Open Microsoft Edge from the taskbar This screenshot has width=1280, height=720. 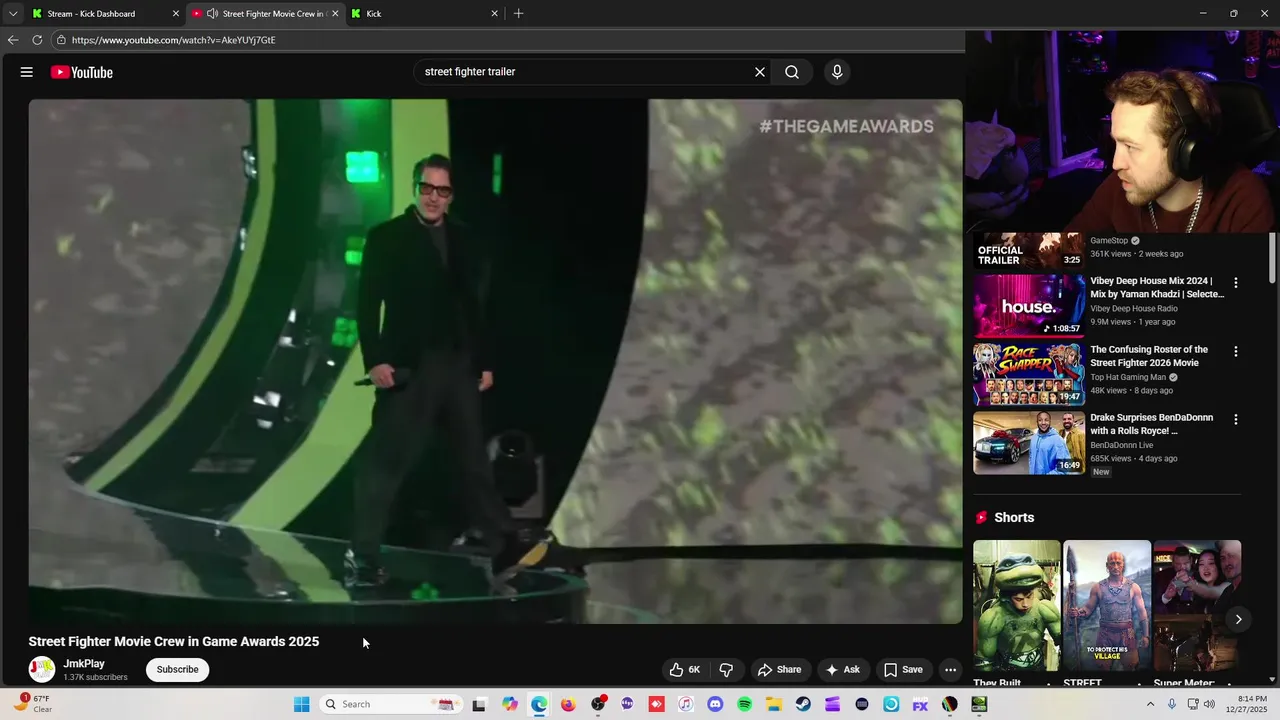539,704
